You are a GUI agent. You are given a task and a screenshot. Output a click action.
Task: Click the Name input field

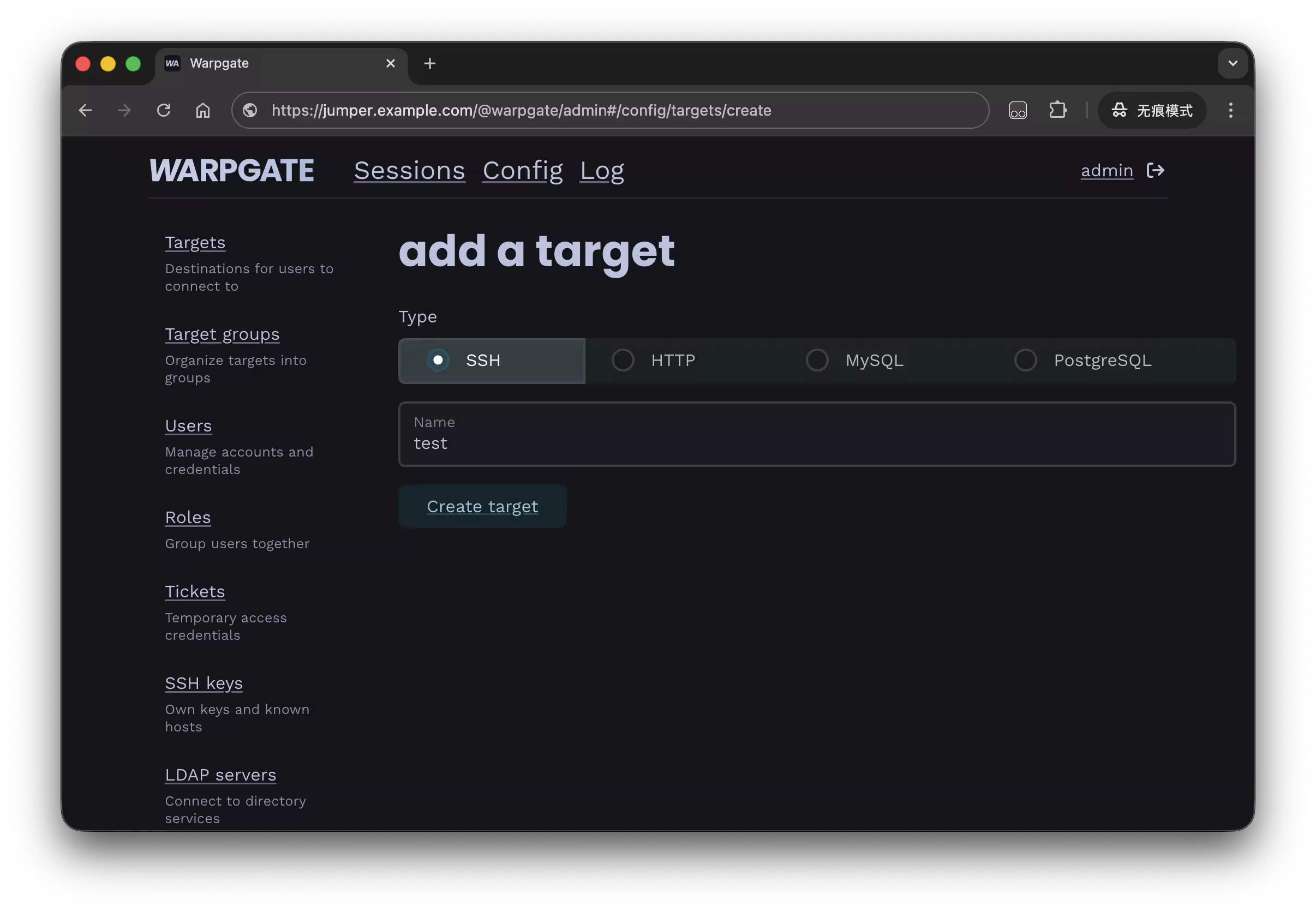tap(817, 434)
